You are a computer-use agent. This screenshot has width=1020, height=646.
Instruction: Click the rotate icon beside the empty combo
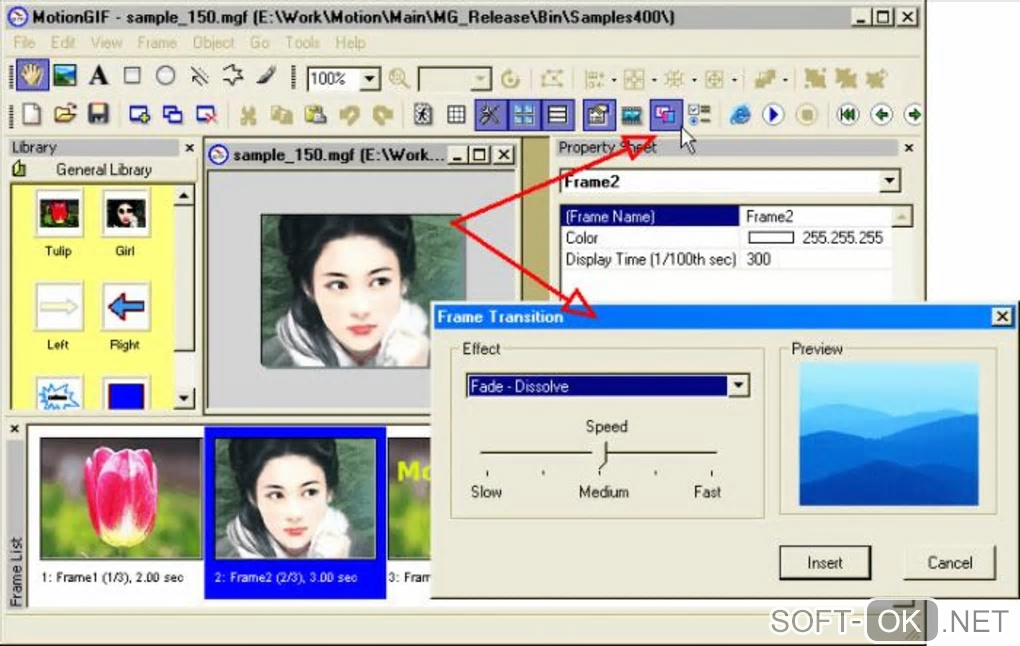(x=511, y=79)
